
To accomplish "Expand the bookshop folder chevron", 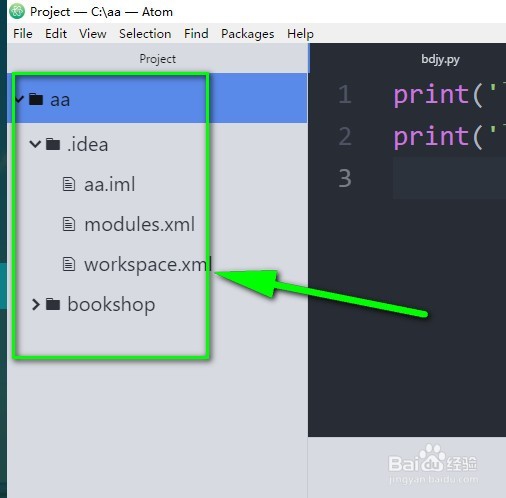I will pos(35,304).
